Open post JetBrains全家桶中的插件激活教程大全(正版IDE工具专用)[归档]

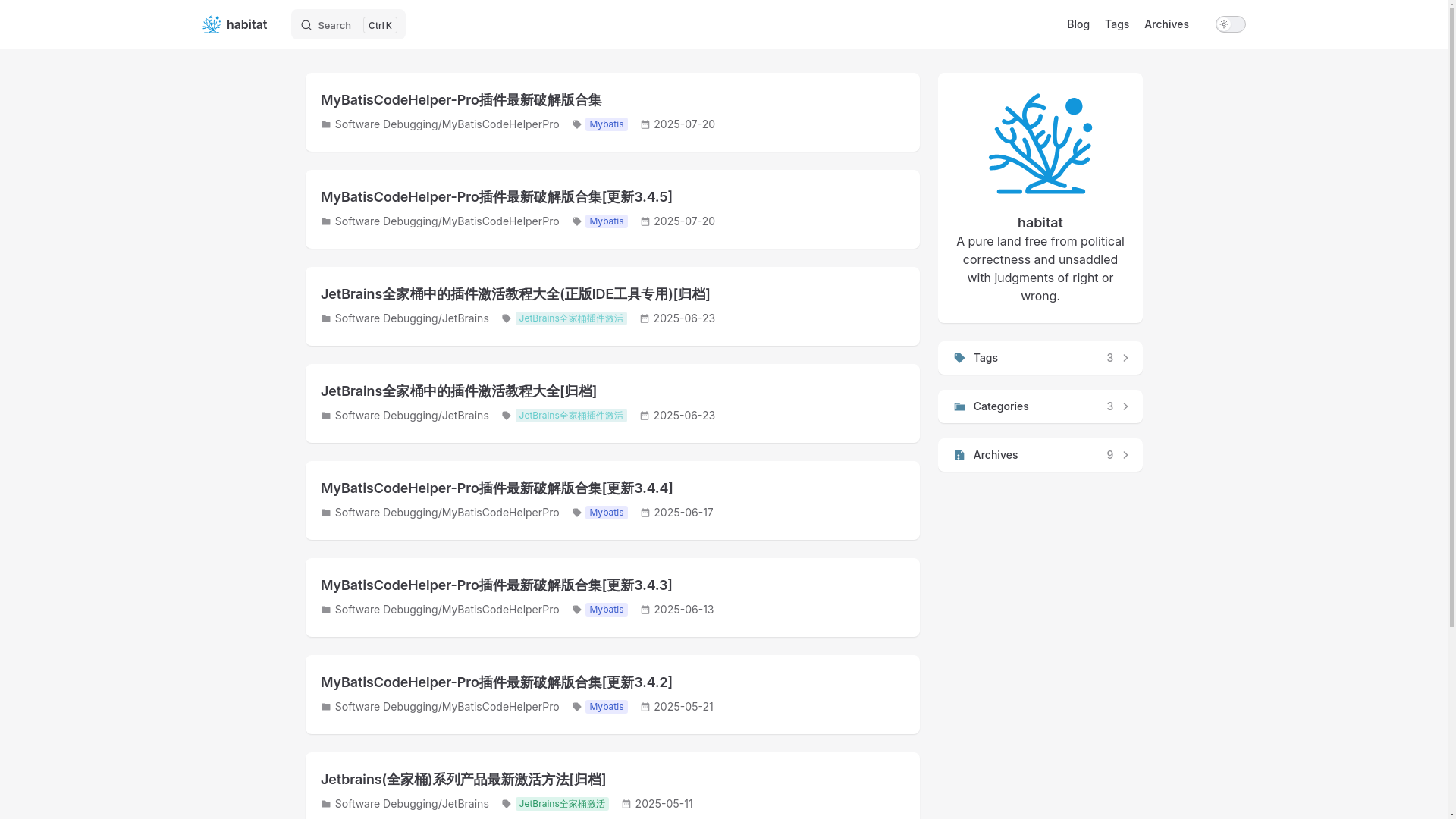(515, 294)
